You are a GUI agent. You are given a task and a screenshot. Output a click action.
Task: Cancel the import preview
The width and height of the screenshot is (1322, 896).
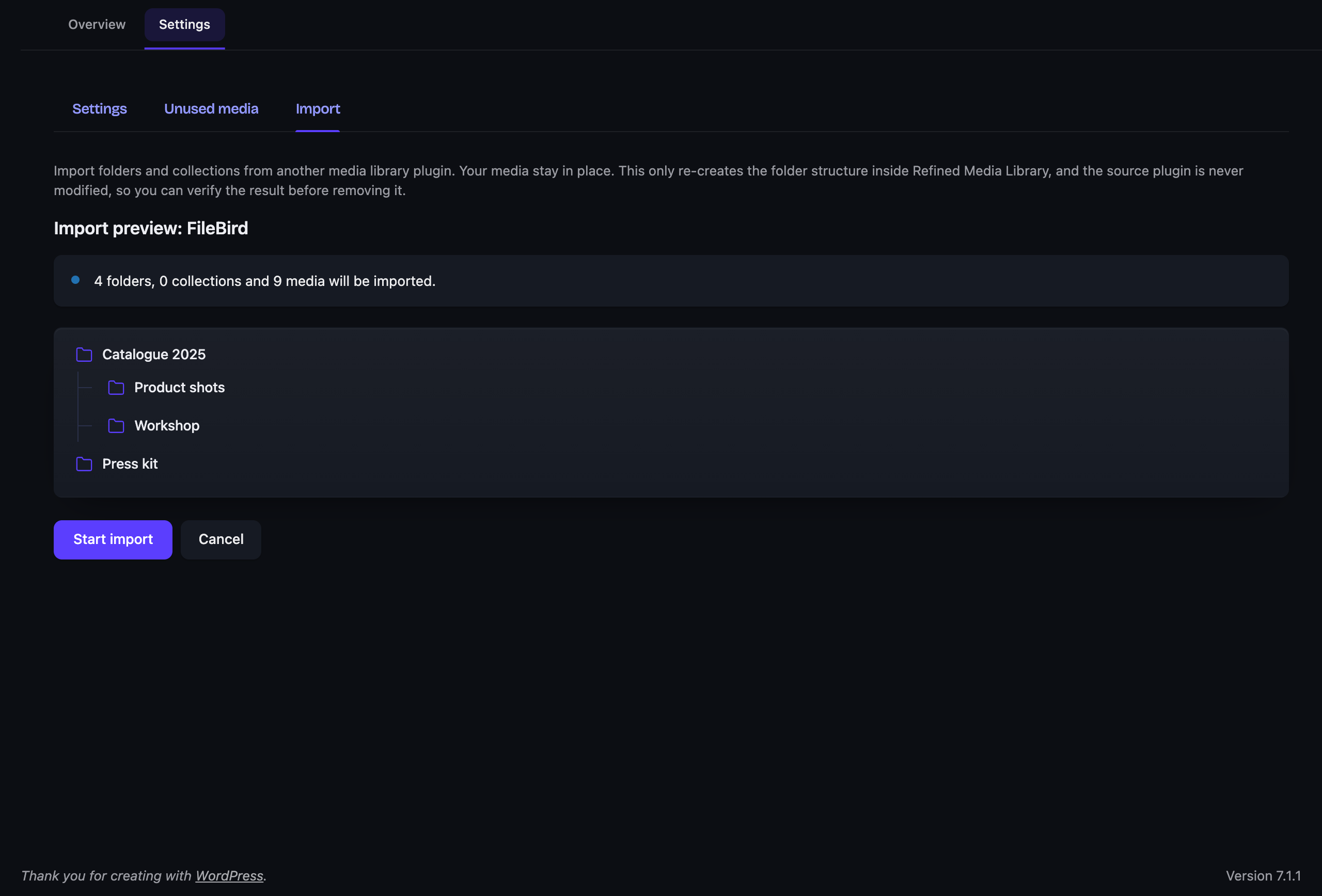[x=221, y=539]
